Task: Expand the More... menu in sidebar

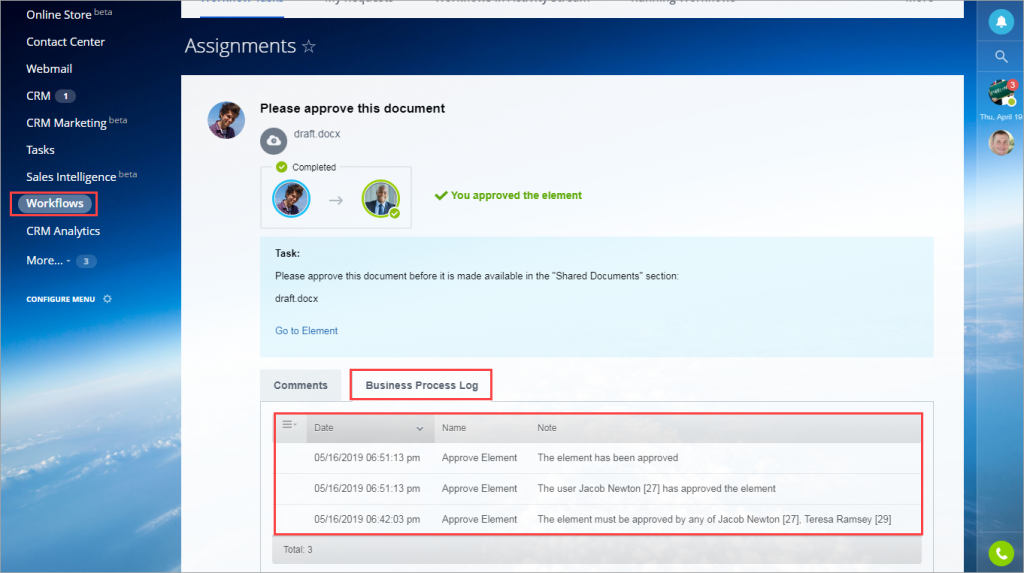Action: click(x=48, y=261)
